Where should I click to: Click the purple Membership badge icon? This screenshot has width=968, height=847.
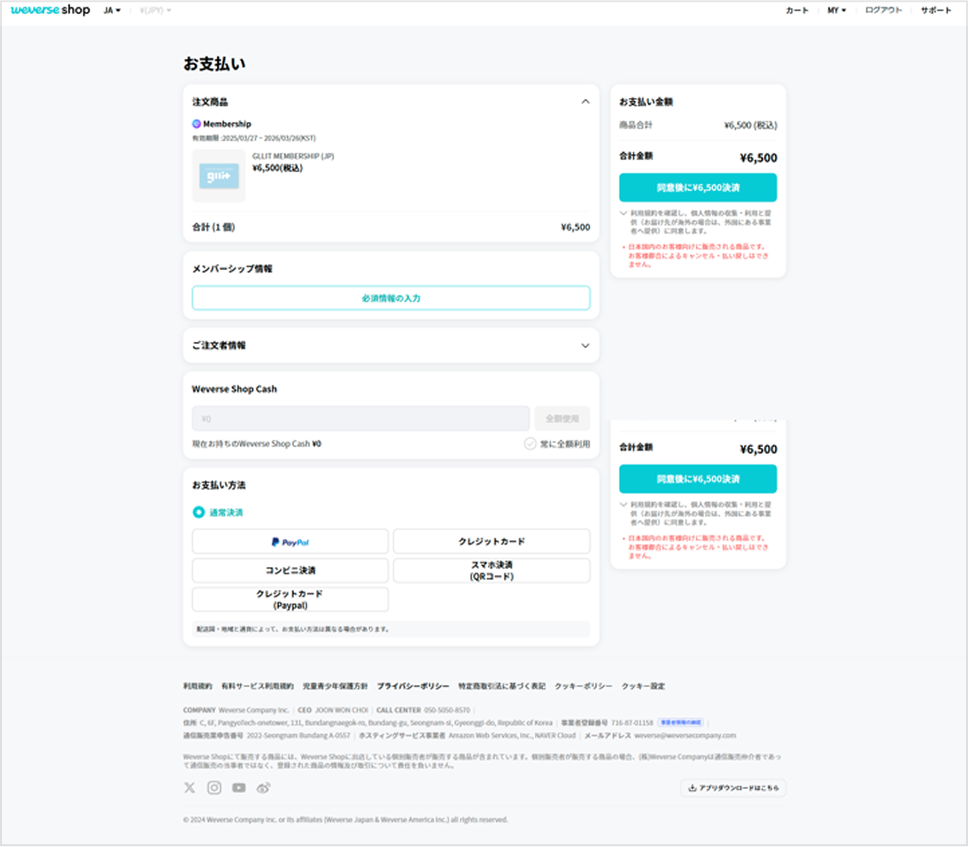[x=196, y=123]
